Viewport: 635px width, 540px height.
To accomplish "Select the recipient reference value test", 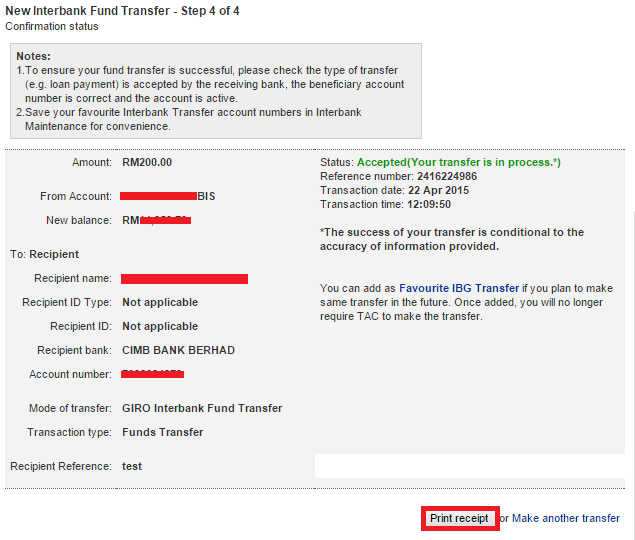I will tap(132, 466).
